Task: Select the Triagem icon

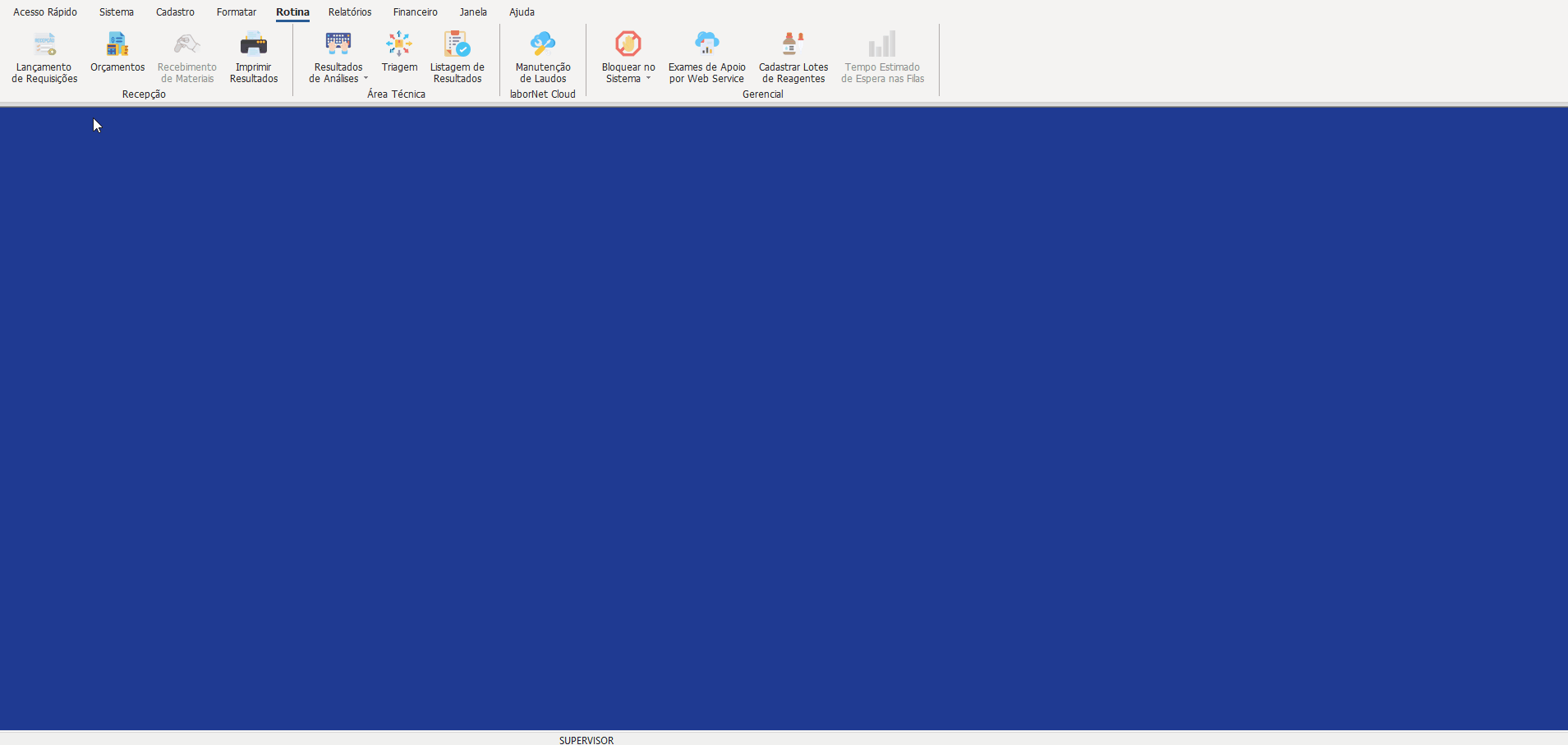Action: 399,44
